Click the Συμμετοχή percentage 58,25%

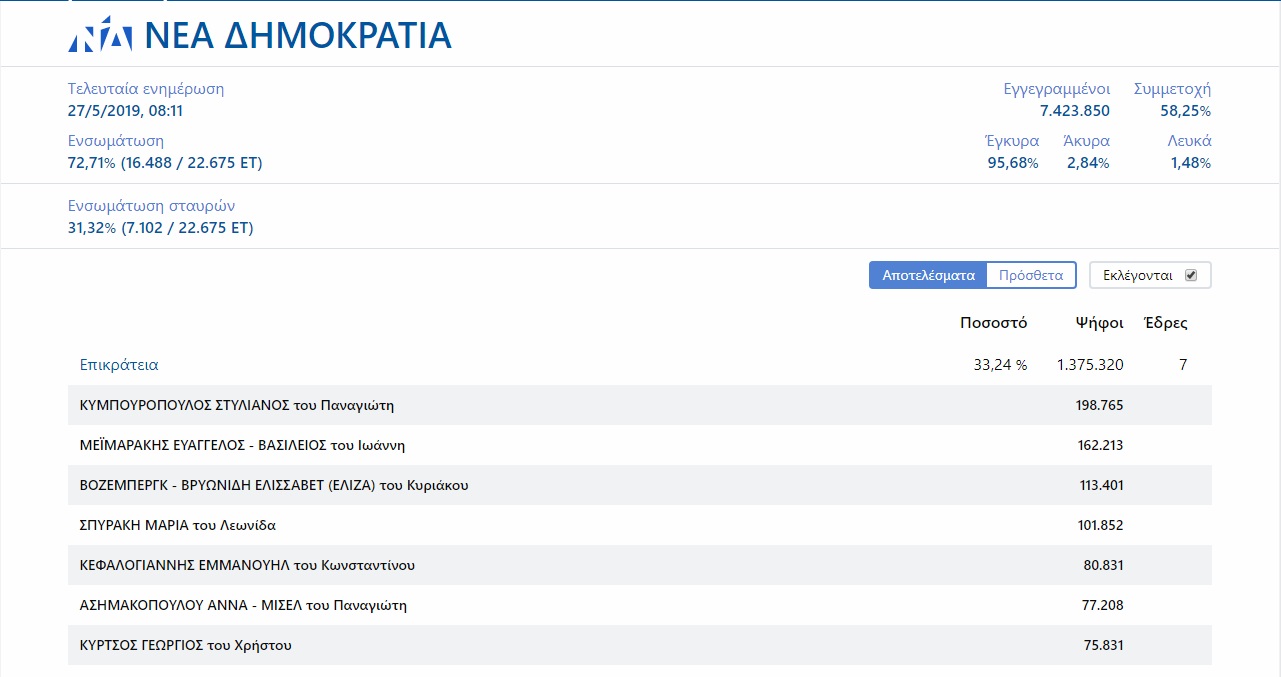tap(1185, 111)
